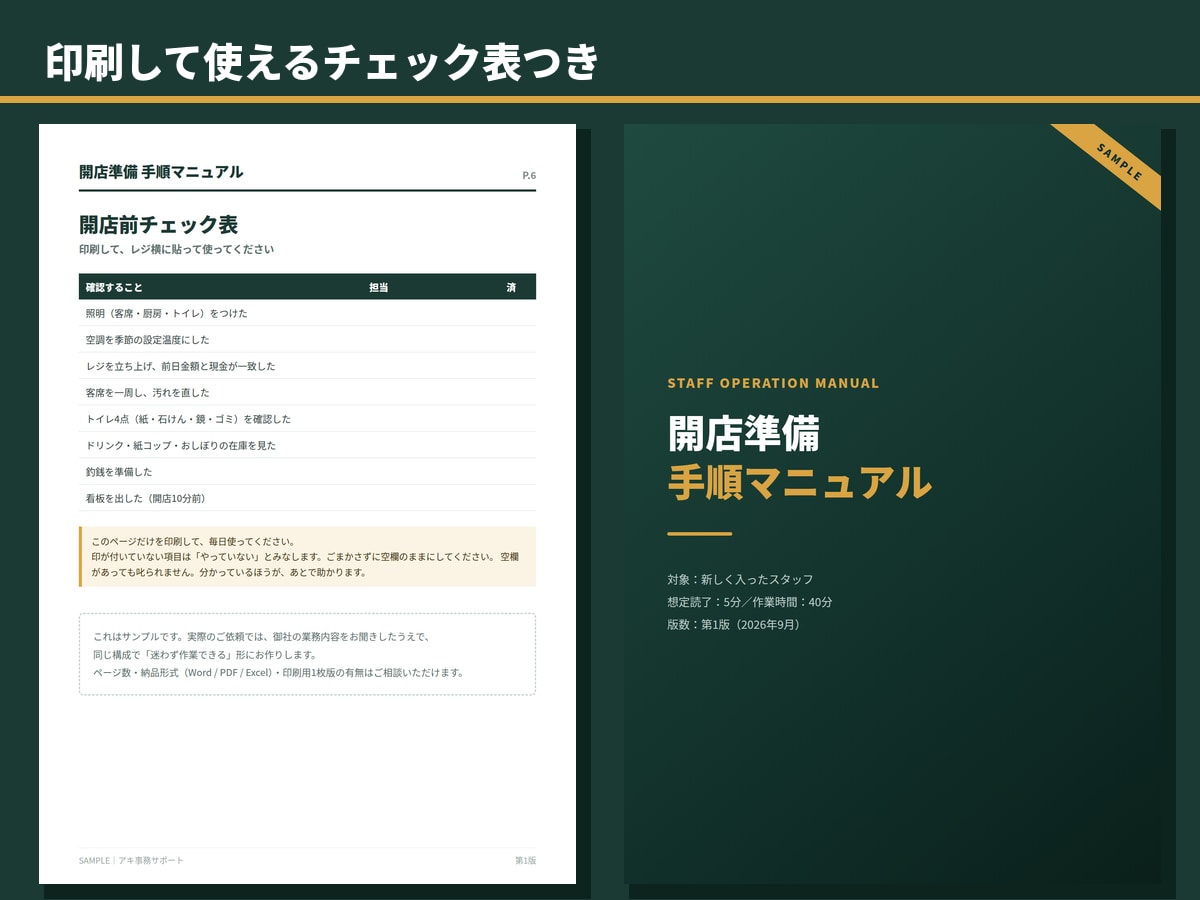Click the gold cover title 手順マニュアル
1200x900 pixels.
tap(799, 483)
